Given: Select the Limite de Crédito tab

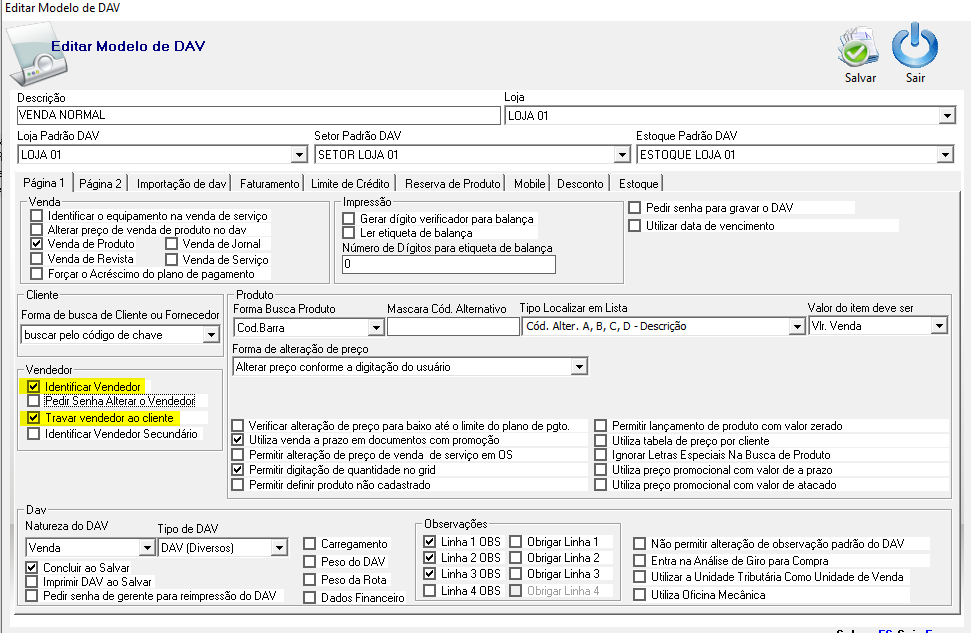Looking at the screenshot, I should point(350,184).
